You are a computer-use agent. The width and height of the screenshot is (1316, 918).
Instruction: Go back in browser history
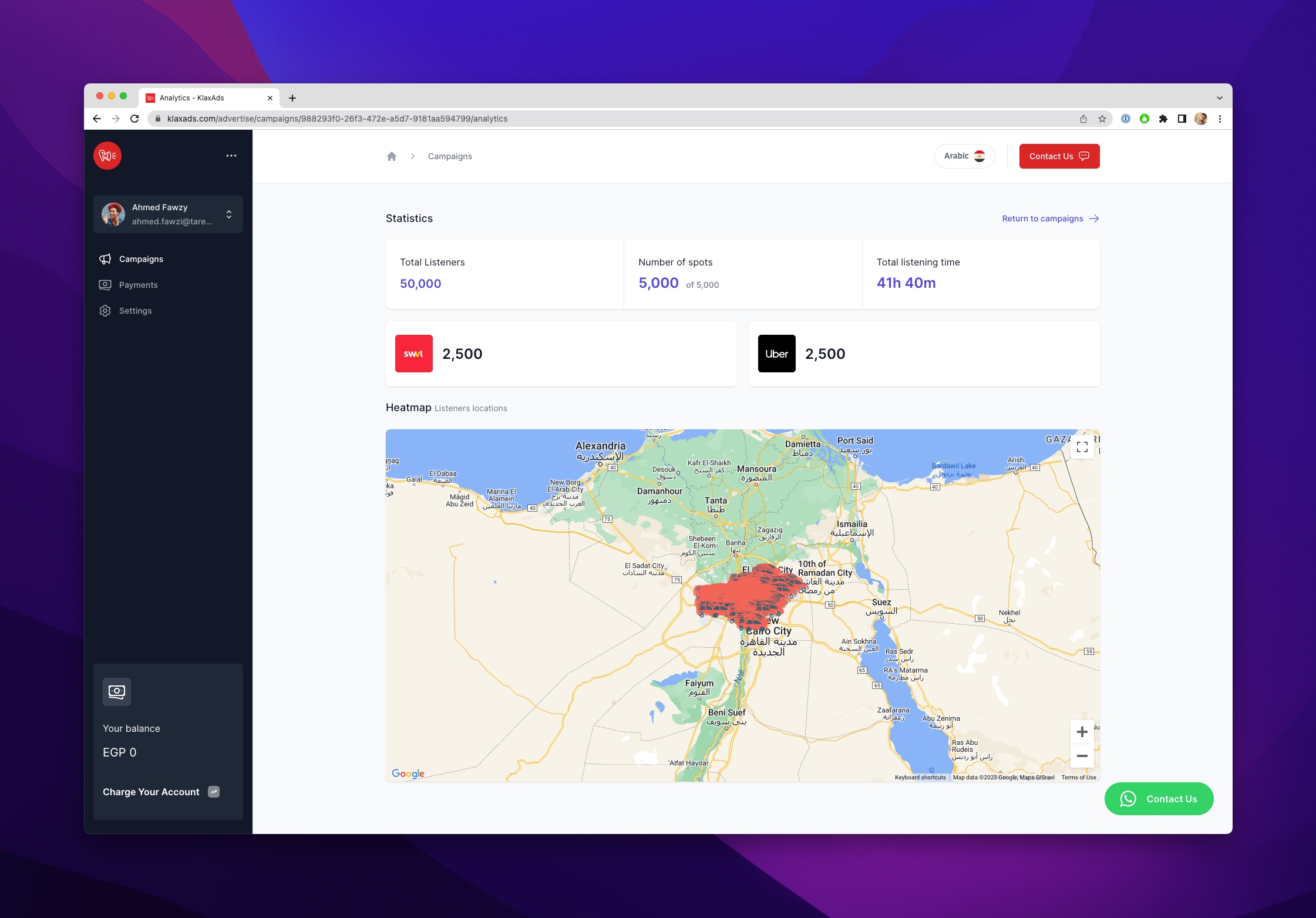click(x=97, y=119)
